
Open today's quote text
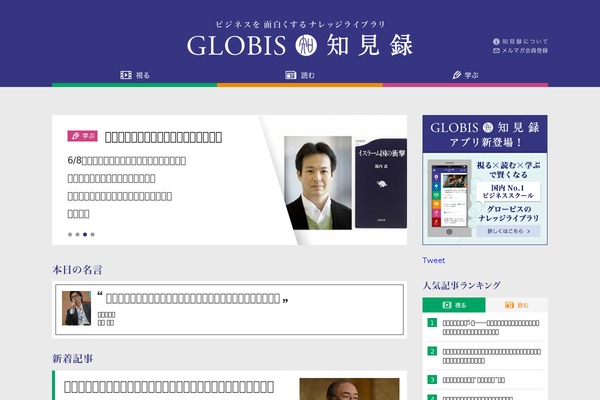click(x=193, y=298)
